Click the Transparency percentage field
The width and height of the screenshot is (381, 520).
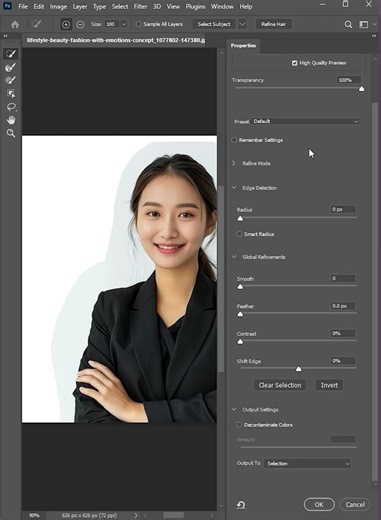[x=349, y=80]
